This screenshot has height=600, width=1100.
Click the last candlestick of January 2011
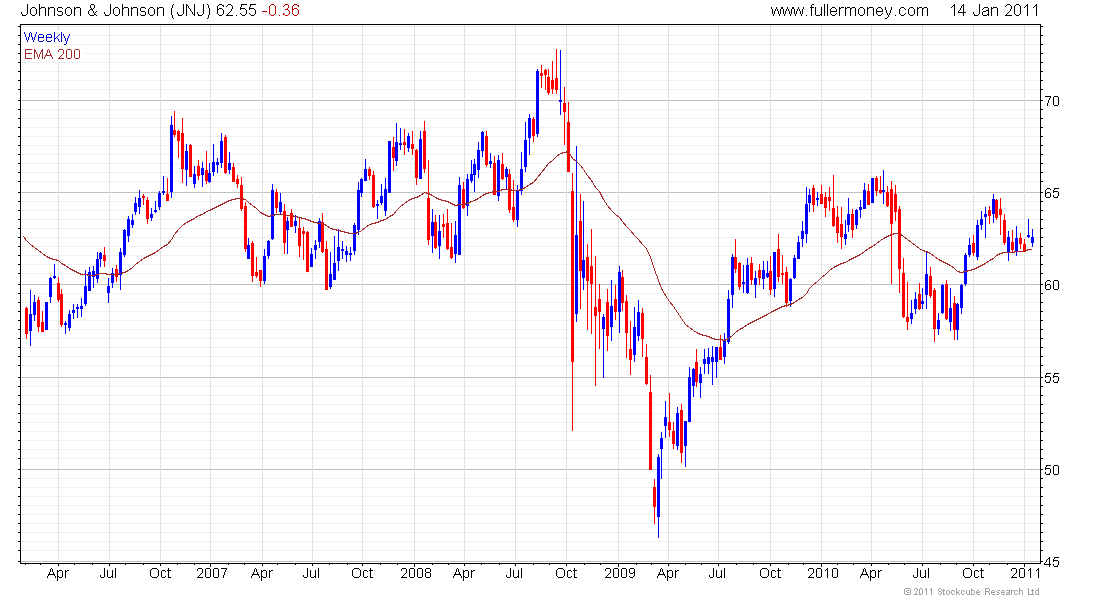pos(1032,239)
